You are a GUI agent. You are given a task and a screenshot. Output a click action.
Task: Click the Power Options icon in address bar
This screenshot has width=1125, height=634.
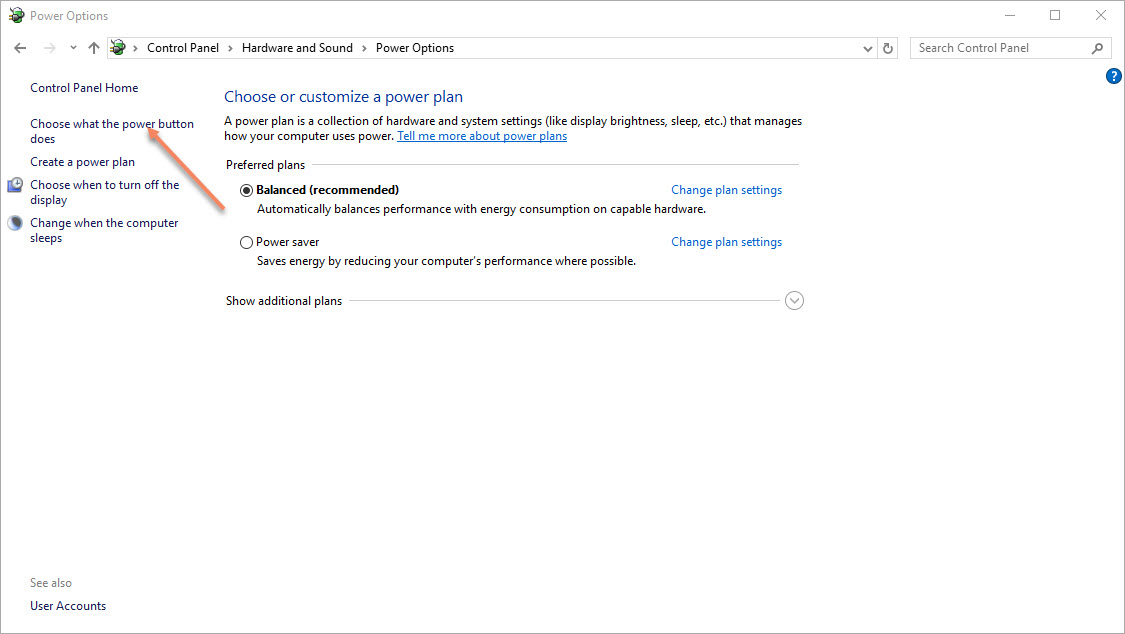(x=118, y=48)
